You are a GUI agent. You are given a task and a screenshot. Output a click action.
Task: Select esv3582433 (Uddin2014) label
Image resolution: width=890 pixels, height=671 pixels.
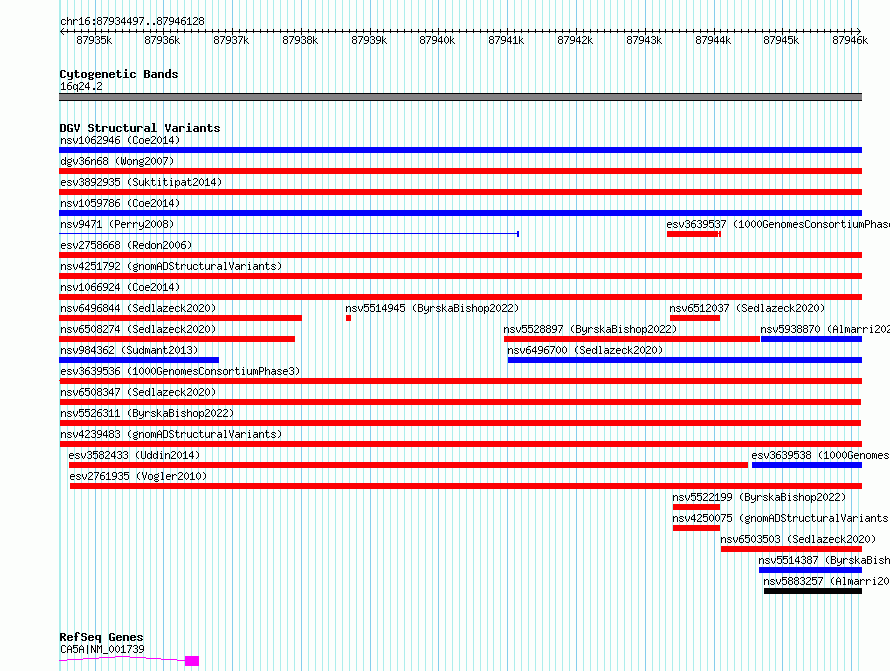point(134,455)
